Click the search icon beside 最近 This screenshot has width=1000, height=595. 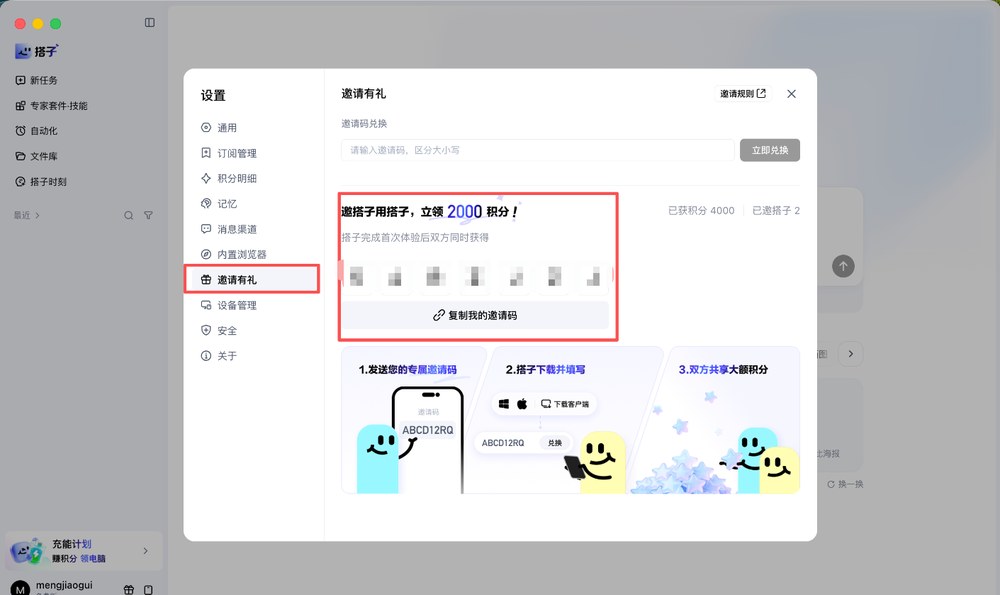tap(129, 216)
